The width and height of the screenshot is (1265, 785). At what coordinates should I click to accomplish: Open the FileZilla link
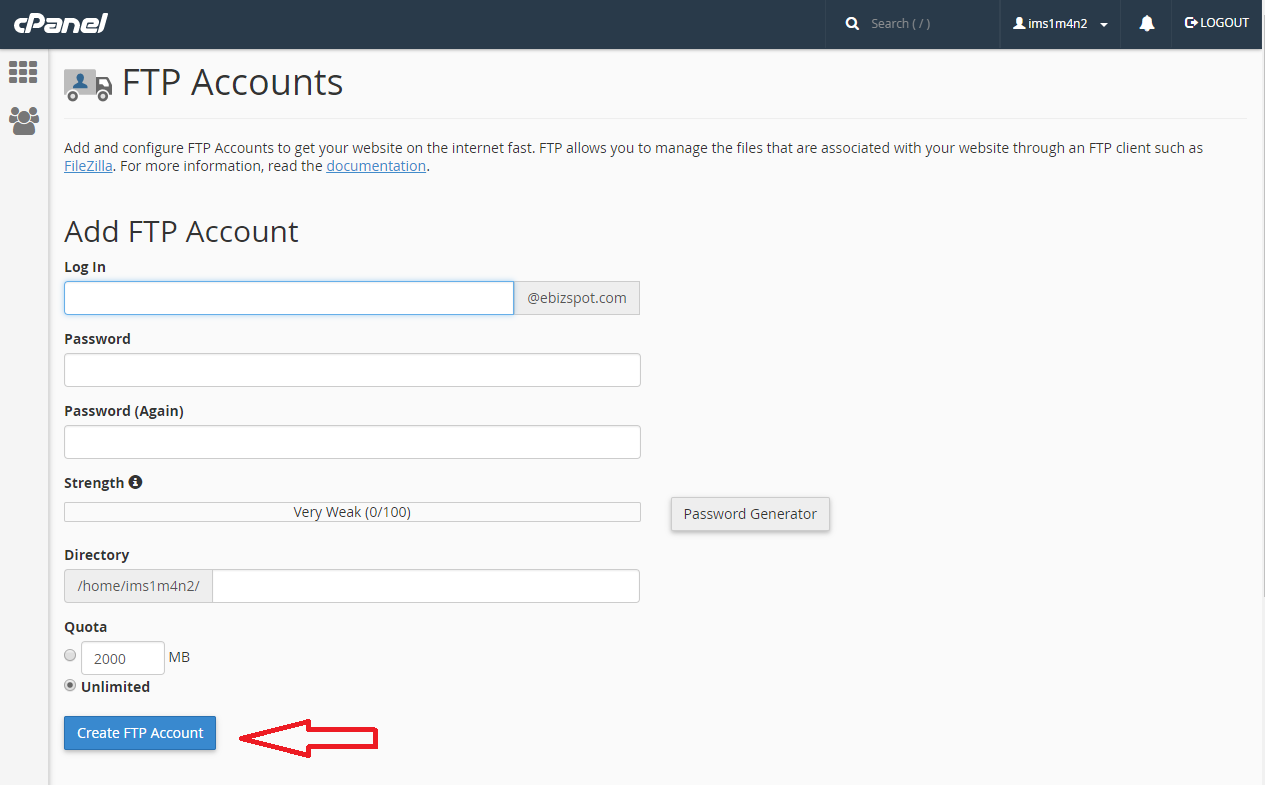(x=88, y=166)
